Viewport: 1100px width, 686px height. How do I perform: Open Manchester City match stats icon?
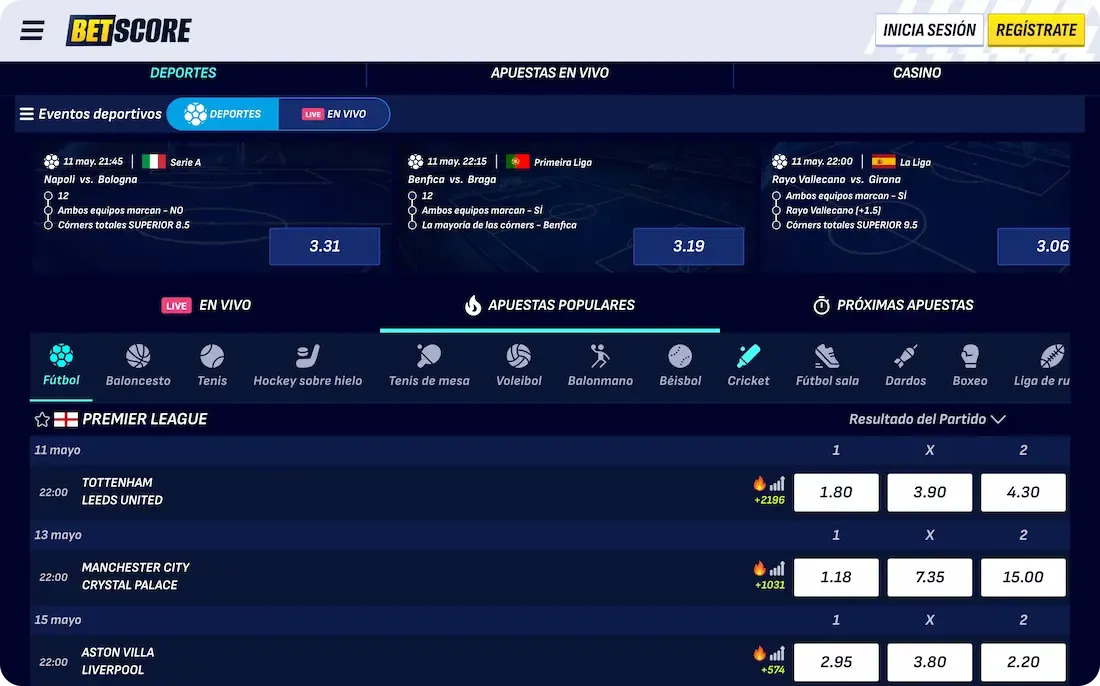[x=777, y=568]
